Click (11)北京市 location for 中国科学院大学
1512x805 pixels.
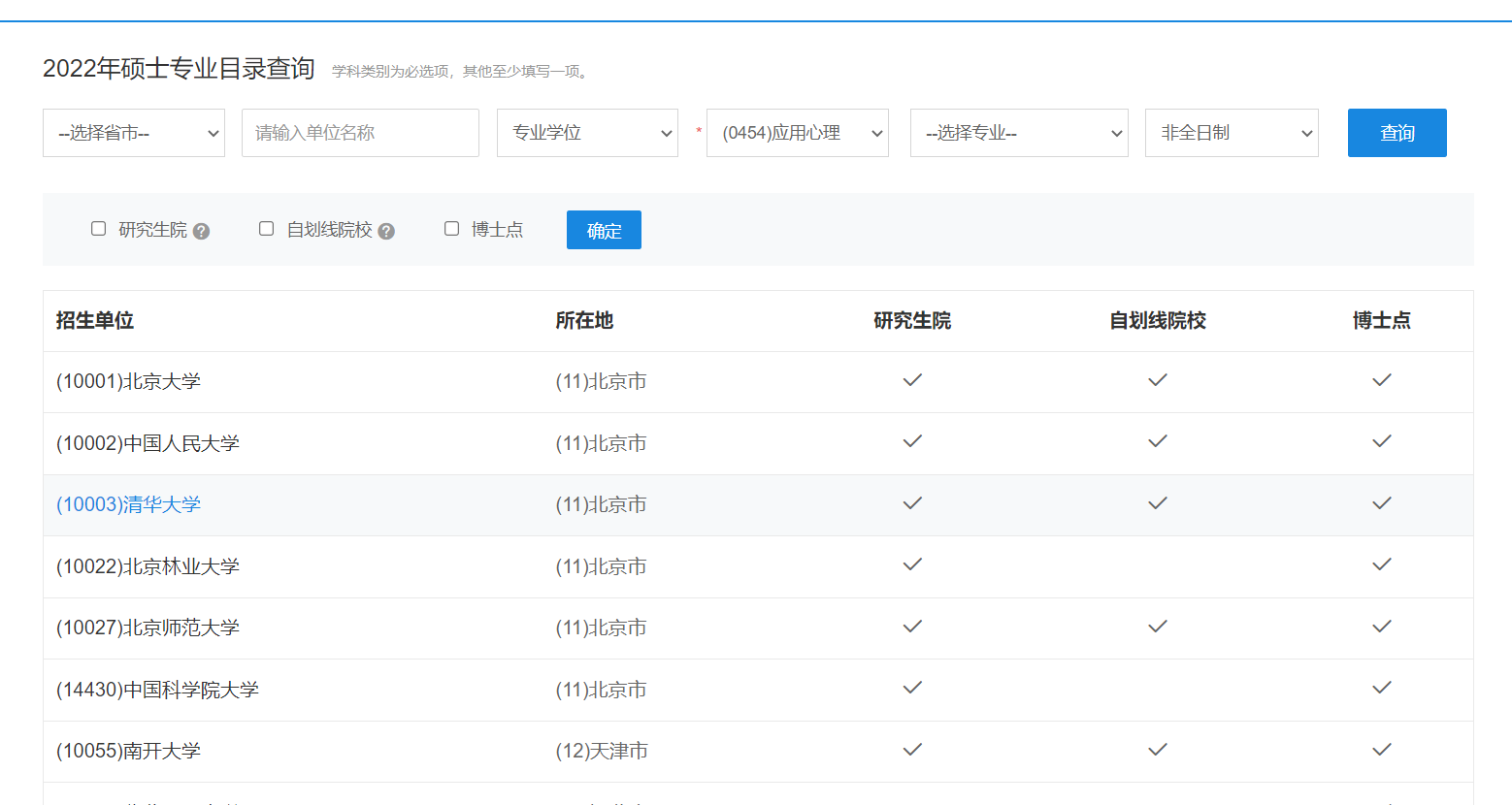tap(601, 690)
